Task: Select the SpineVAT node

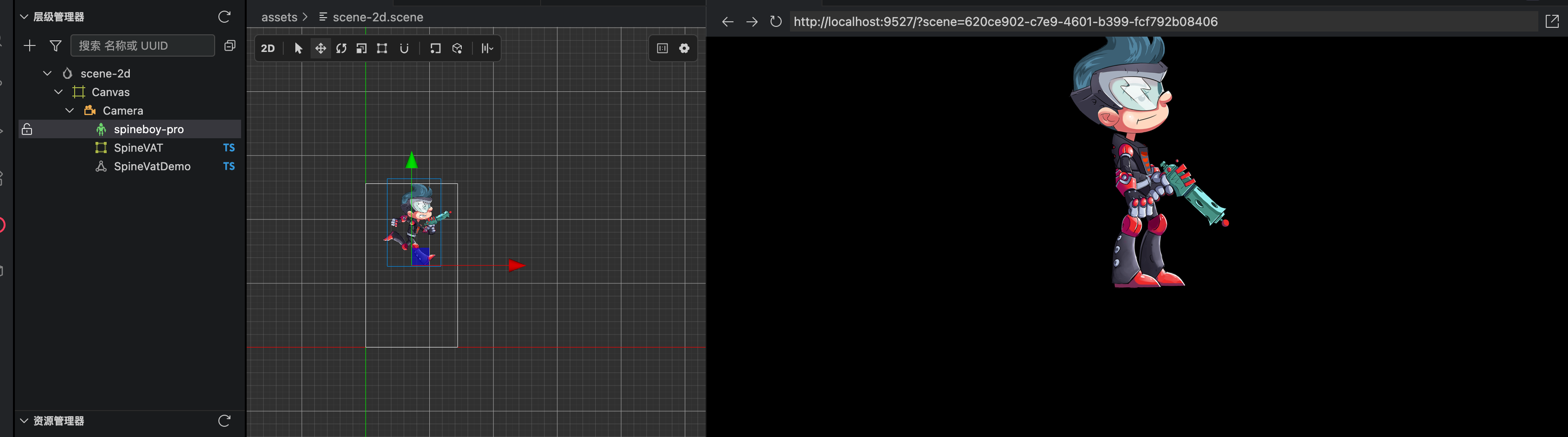Action: point(138,147)
